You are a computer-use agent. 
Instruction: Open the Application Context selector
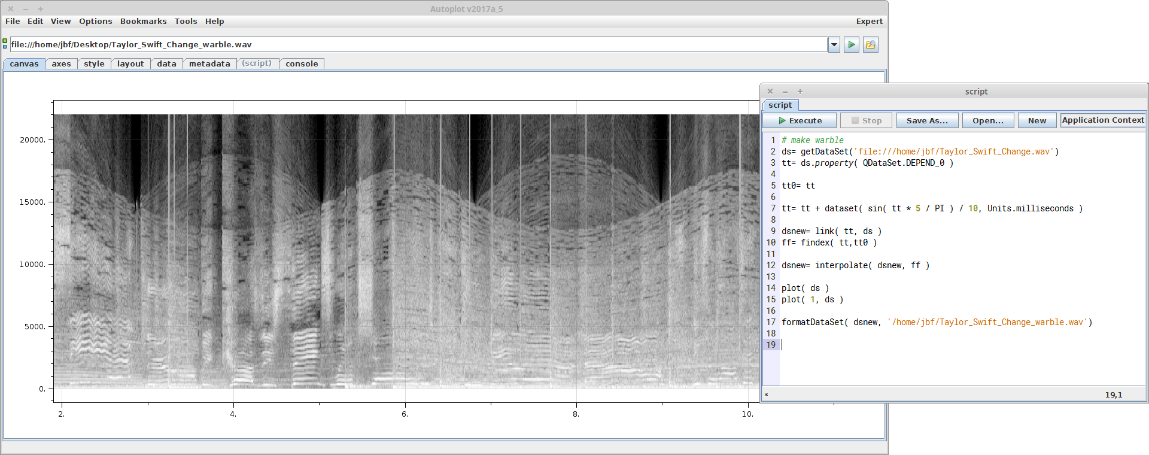coord(1102,120)
